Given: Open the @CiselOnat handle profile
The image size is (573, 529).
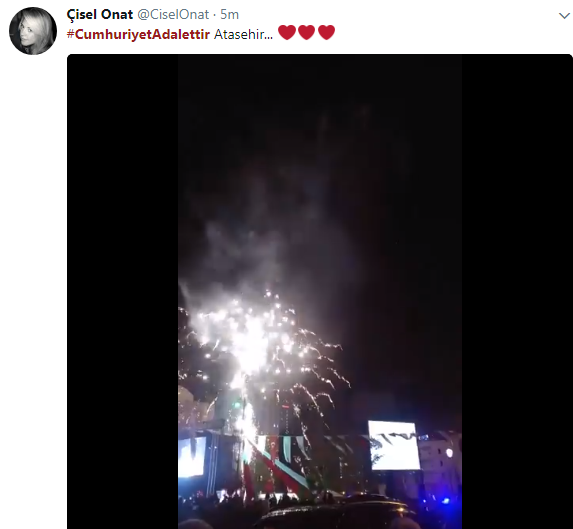Looking at the screenshot, I should 173,15.
